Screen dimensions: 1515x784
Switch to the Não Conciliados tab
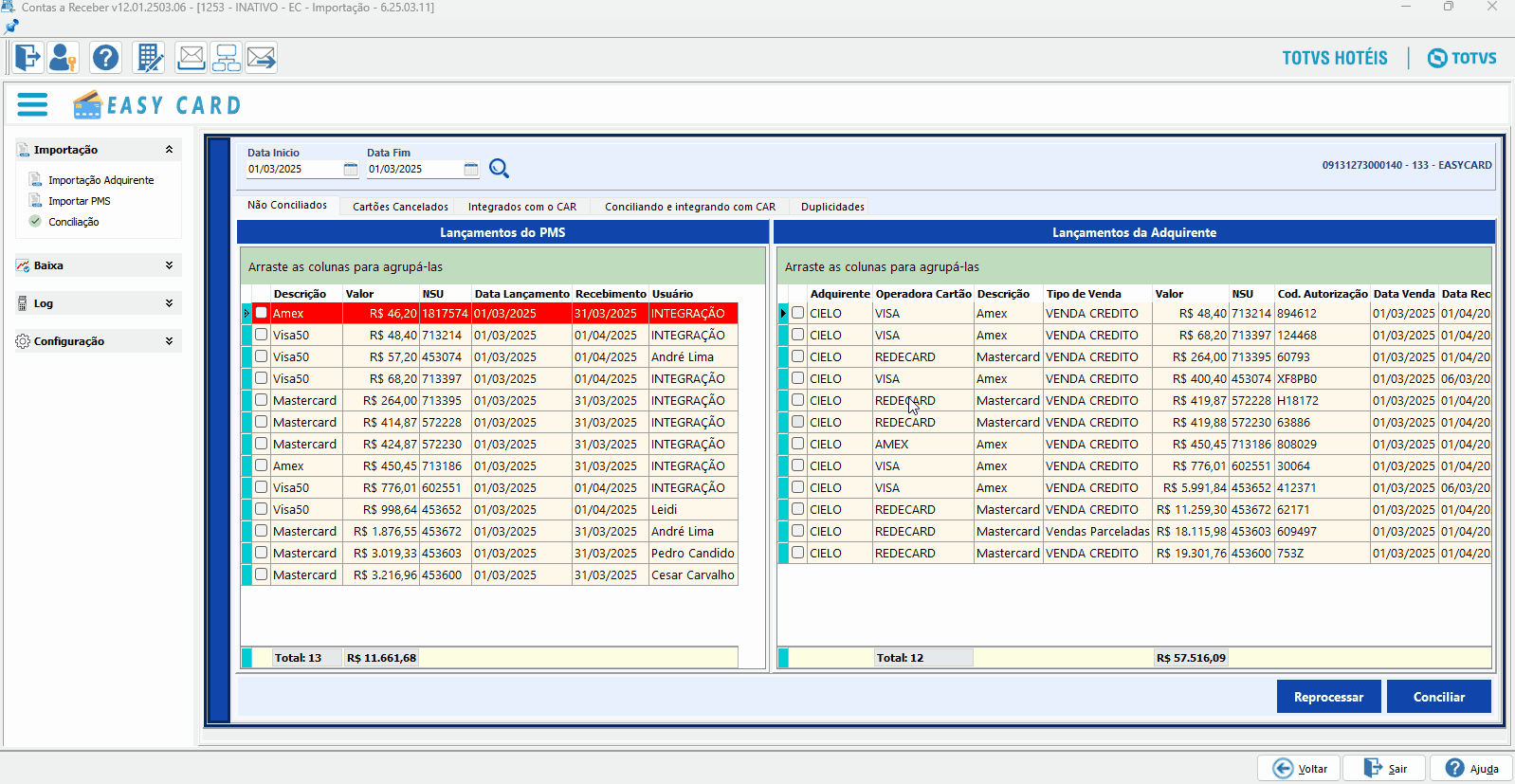[287, 206]
